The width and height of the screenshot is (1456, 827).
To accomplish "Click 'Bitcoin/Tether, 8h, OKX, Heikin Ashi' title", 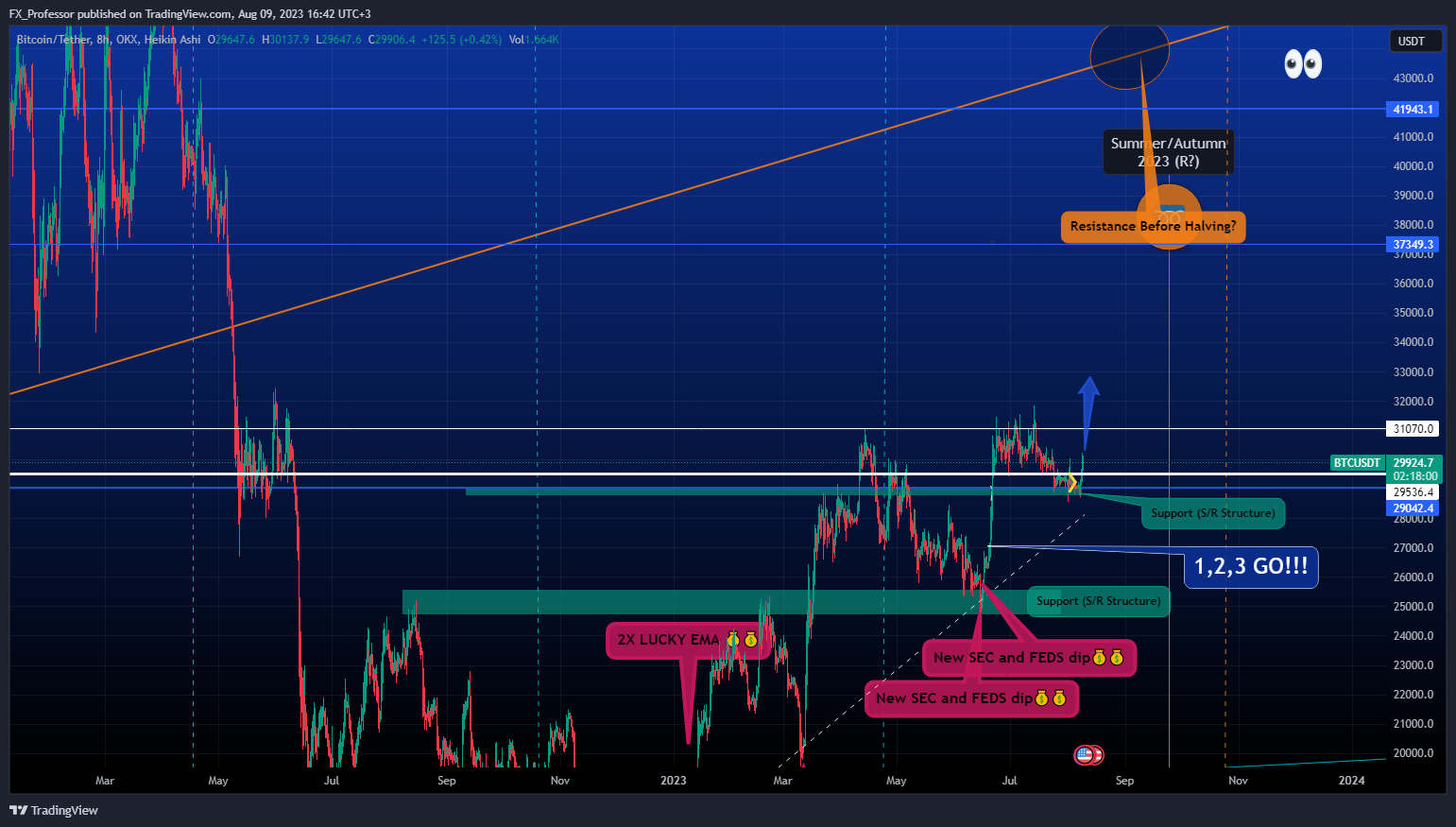I will point(109,40).
